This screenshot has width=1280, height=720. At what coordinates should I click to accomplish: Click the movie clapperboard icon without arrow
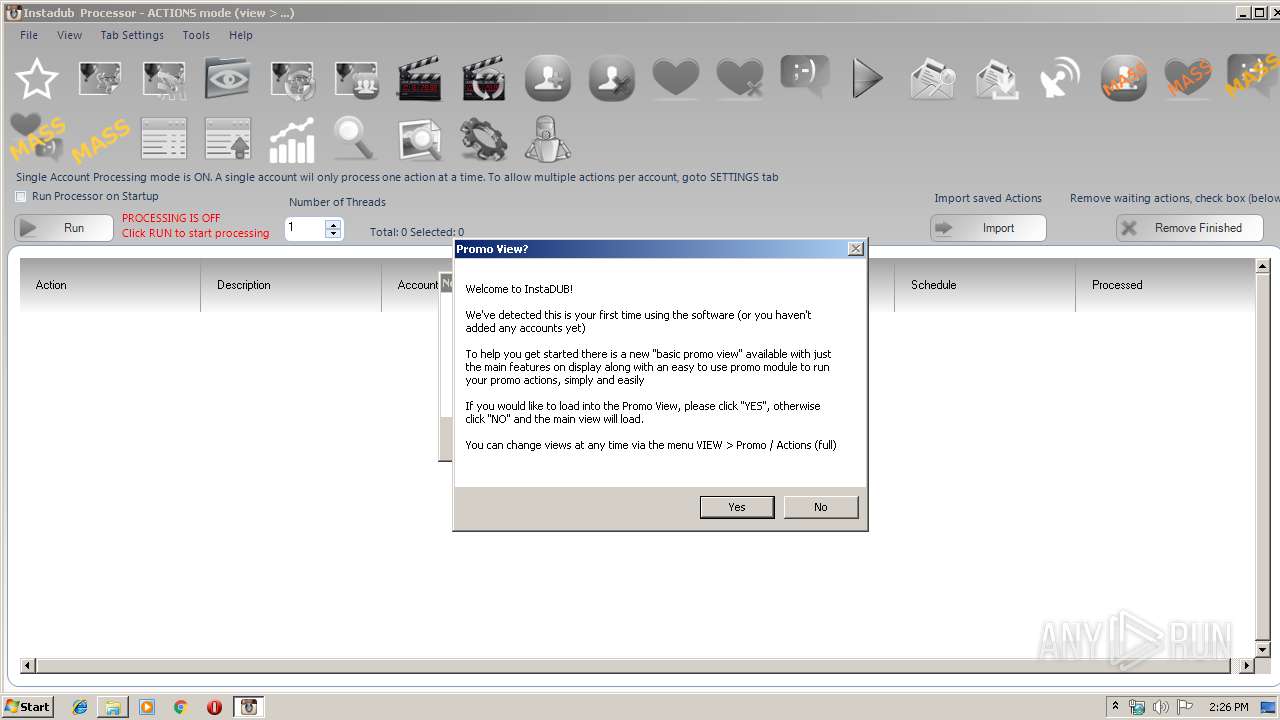point(419,78)
